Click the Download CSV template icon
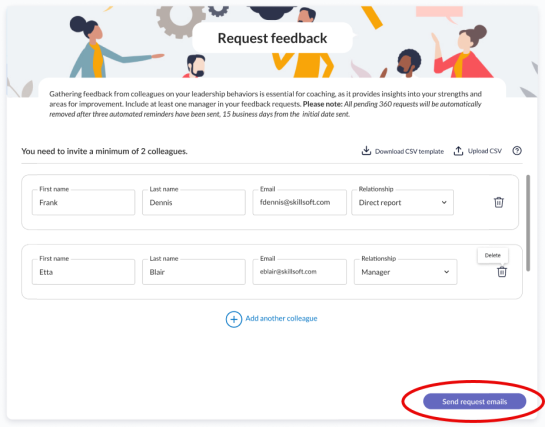The width and height of the screenshot is (545, 427). [366, 151]
